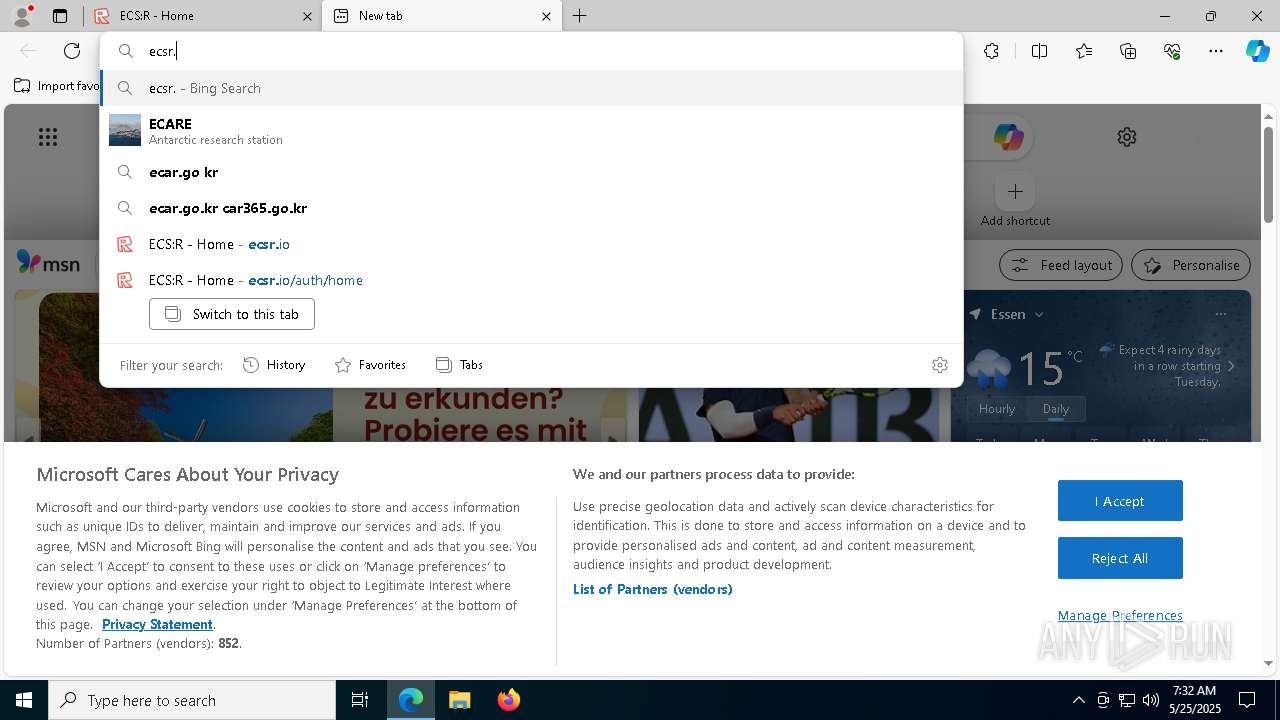1280x720 pixels.
Task: Expand the rainy days forecast chevron
Action: [1231, 366]
